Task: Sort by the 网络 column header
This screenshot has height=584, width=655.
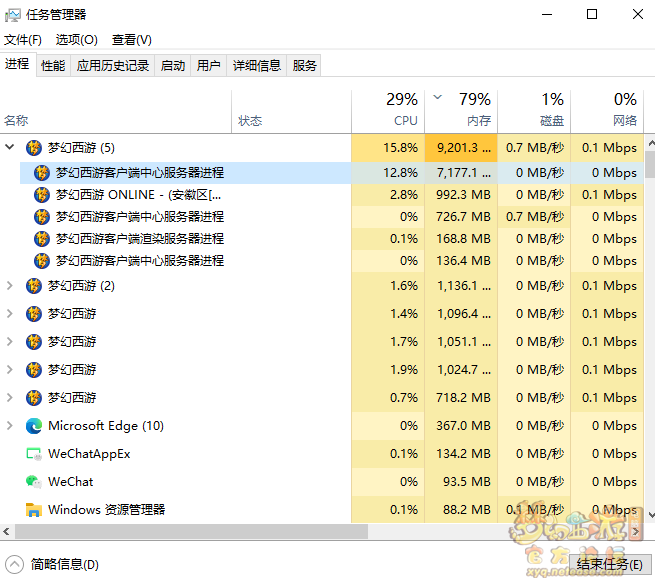Action: tap(607, 112)
